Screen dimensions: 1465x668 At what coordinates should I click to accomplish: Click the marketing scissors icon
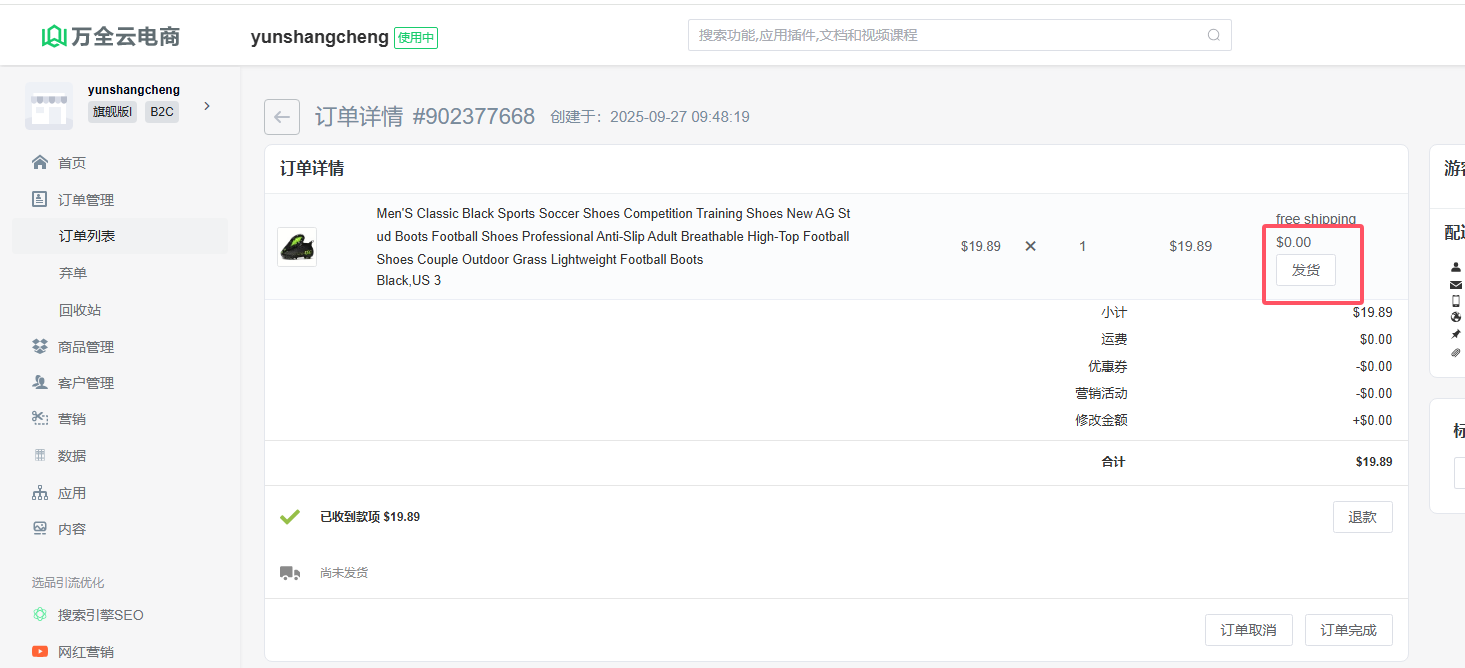tap(40, 418)
